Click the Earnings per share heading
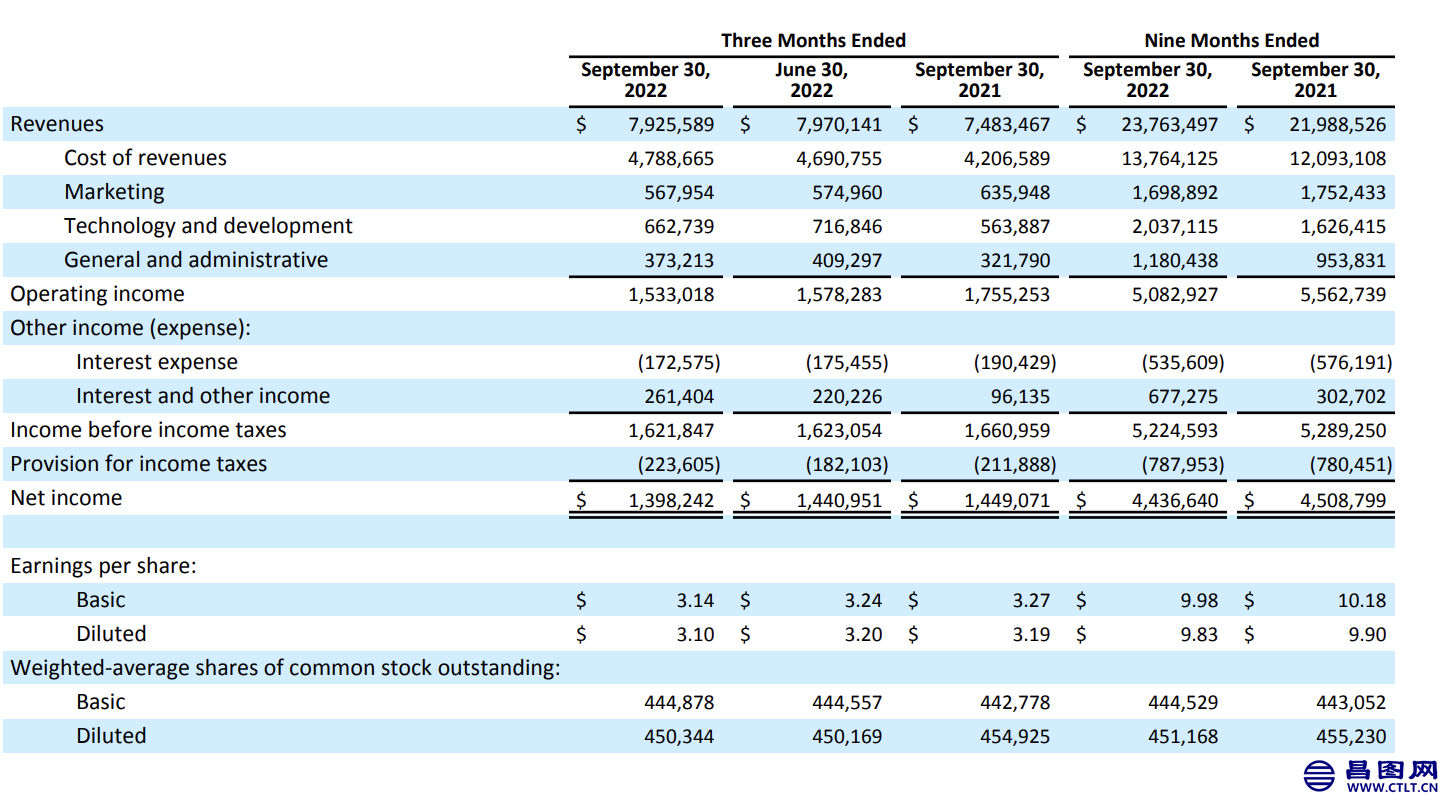1448x802 pixels. (x=103, y=566)
